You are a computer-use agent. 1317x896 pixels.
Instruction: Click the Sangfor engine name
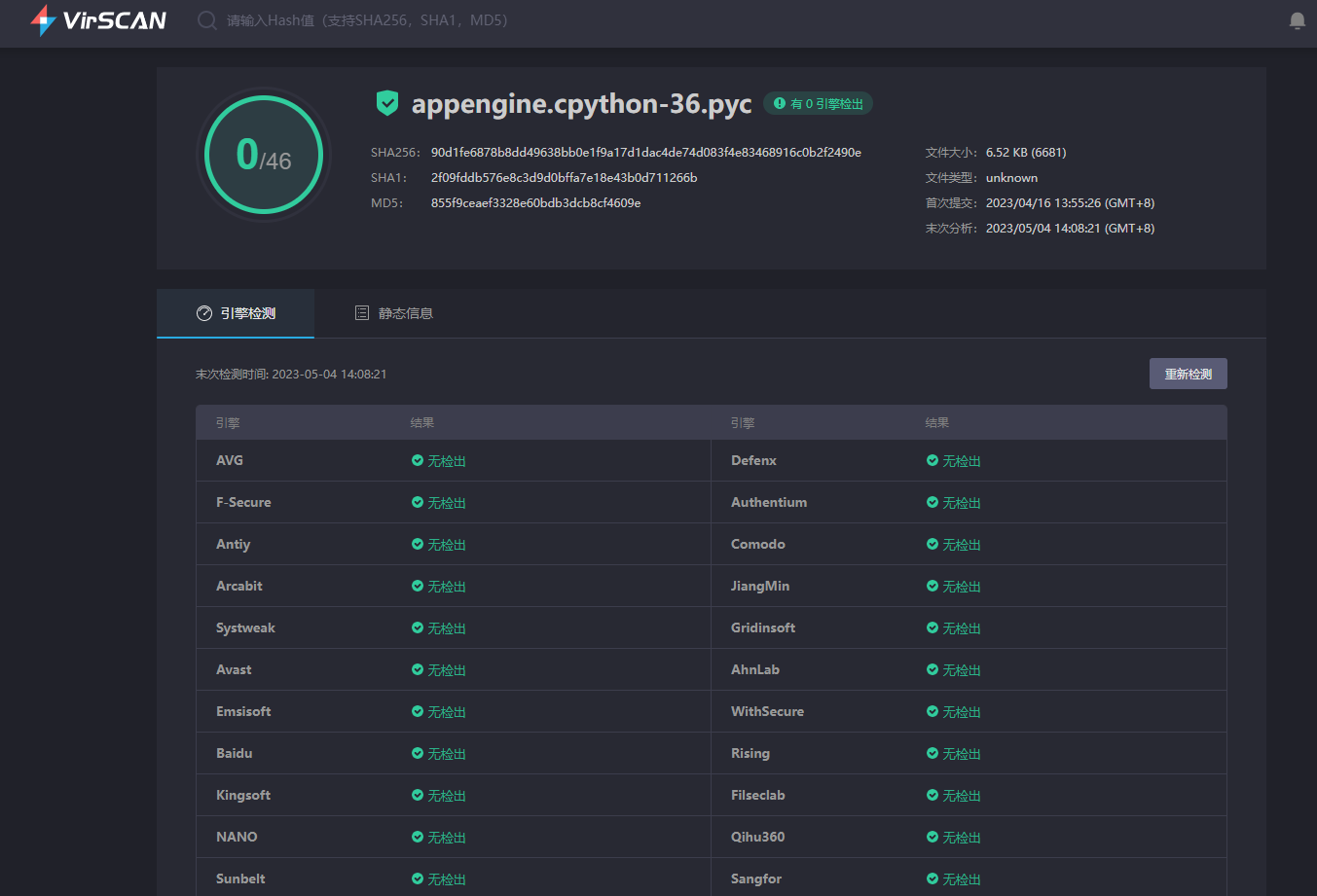pyautogui.click(x=756, y=878)
